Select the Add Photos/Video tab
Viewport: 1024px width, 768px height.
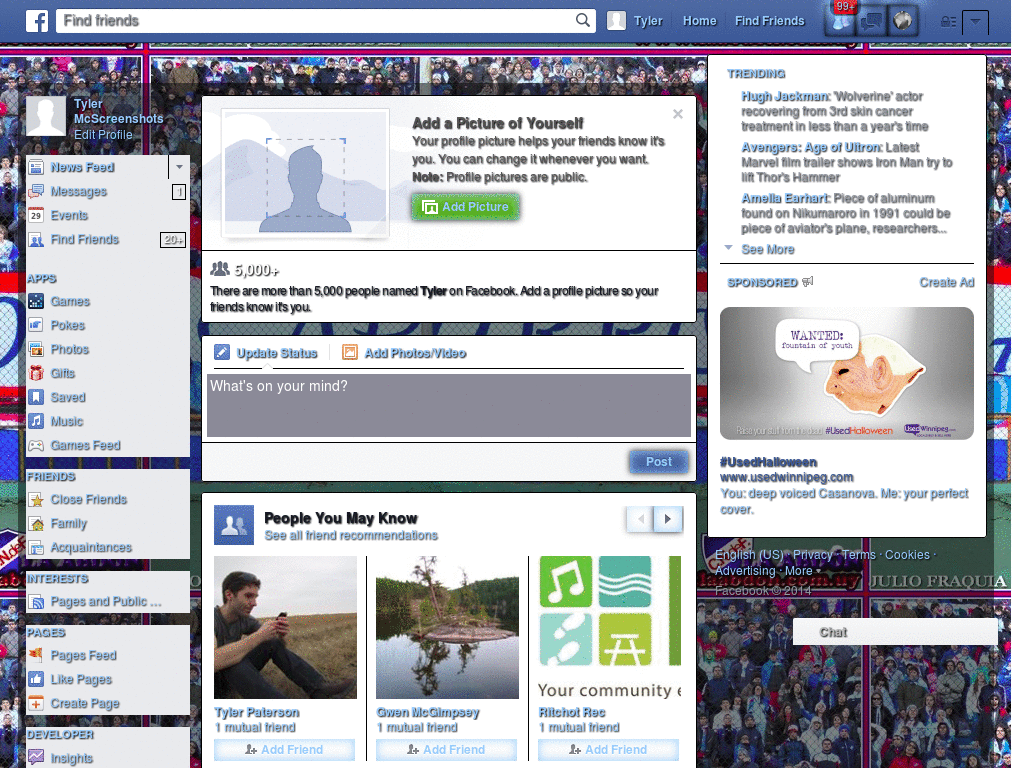tap(404, 353)
